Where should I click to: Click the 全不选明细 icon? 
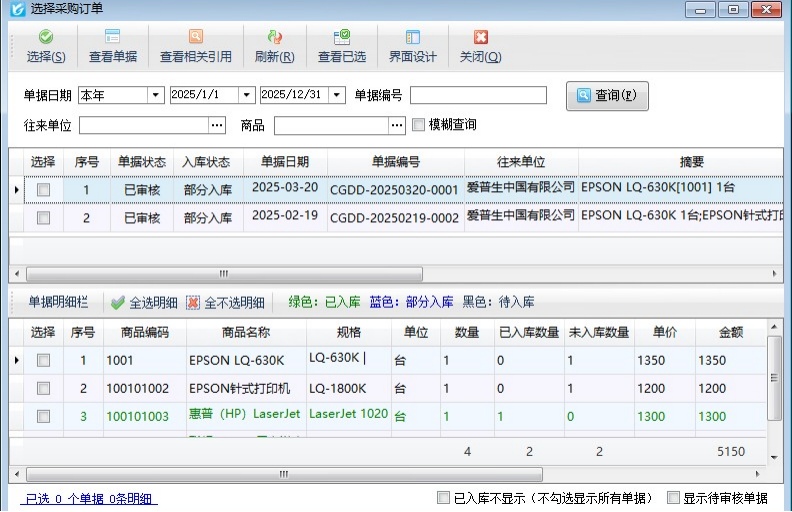point(193,302)
